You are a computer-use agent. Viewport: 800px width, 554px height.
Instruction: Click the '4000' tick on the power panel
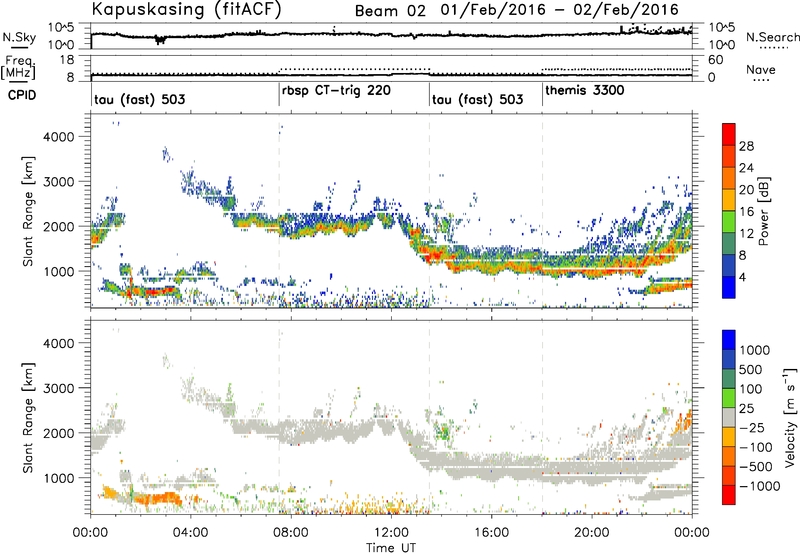pos(58,137)
